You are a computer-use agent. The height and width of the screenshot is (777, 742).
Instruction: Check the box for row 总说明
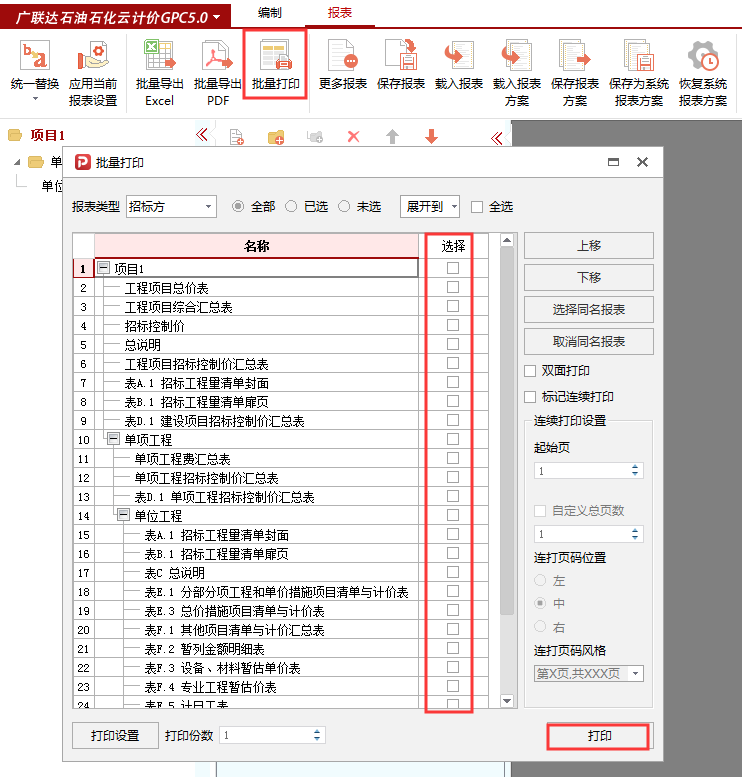[x=453, y=344]
